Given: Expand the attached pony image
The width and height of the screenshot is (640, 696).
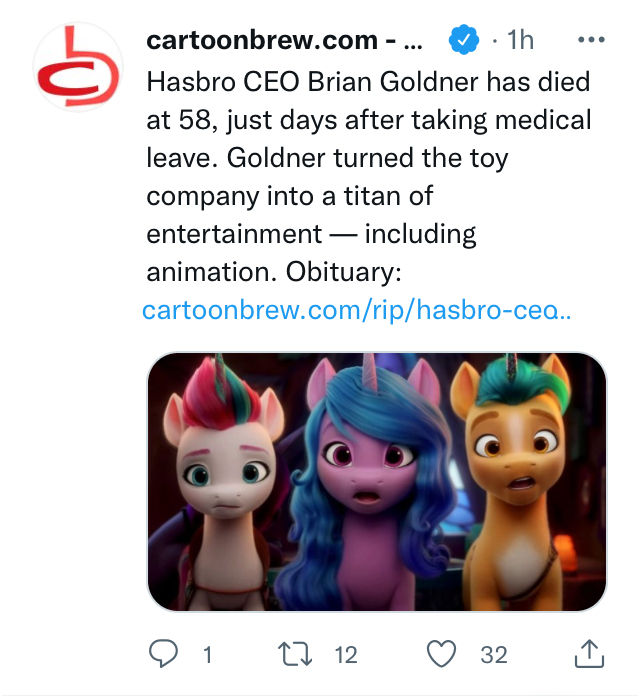Looking at the screenshot, I should tap(377, 482).
